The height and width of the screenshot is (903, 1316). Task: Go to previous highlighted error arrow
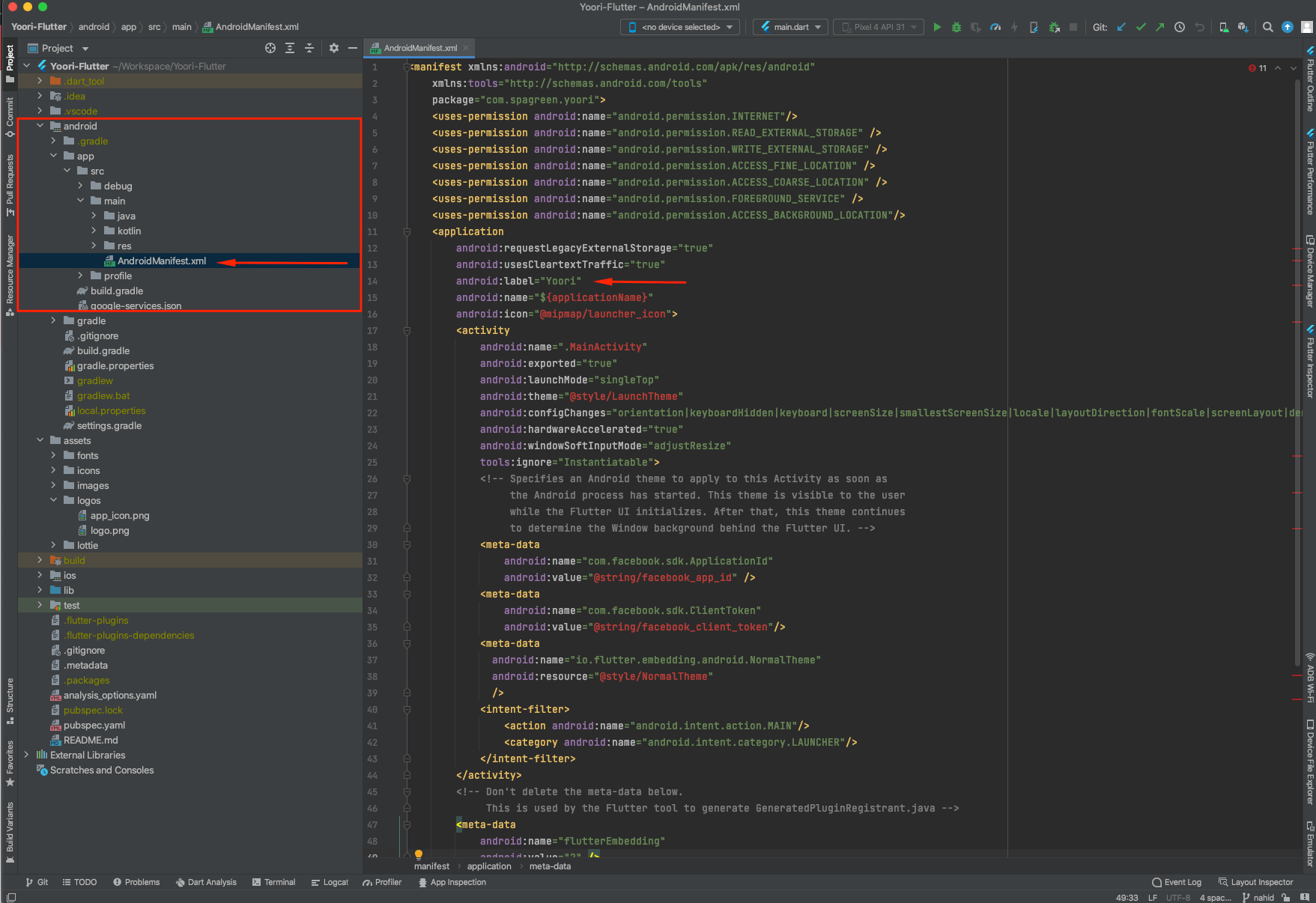(x=1278, y=68)
